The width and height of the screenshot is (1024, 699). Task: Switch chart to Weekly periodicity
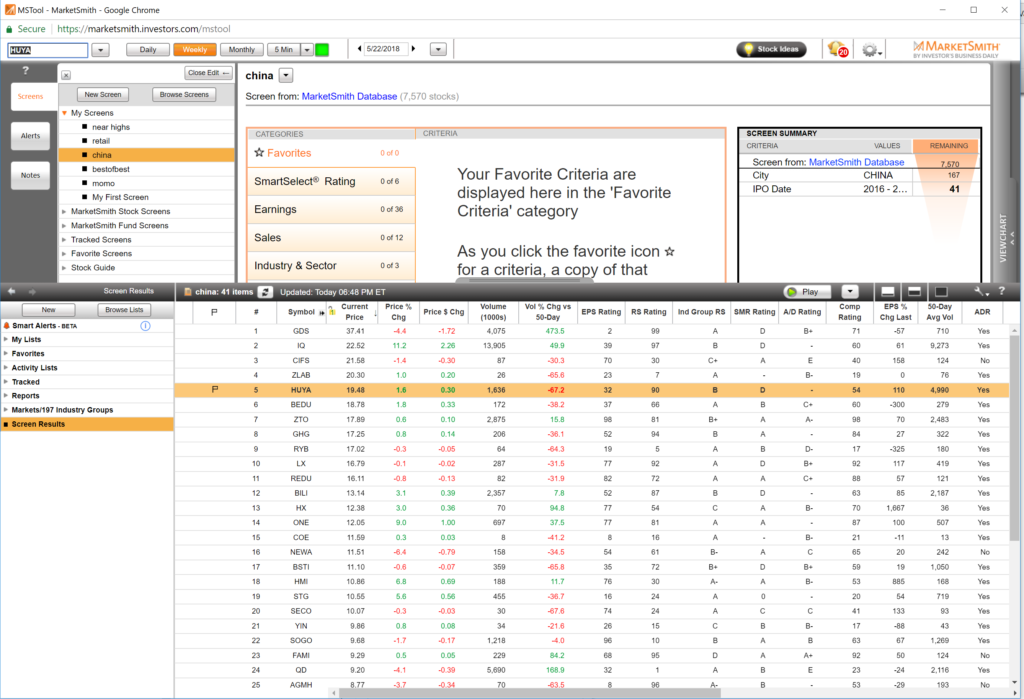(x=195, y=50)
